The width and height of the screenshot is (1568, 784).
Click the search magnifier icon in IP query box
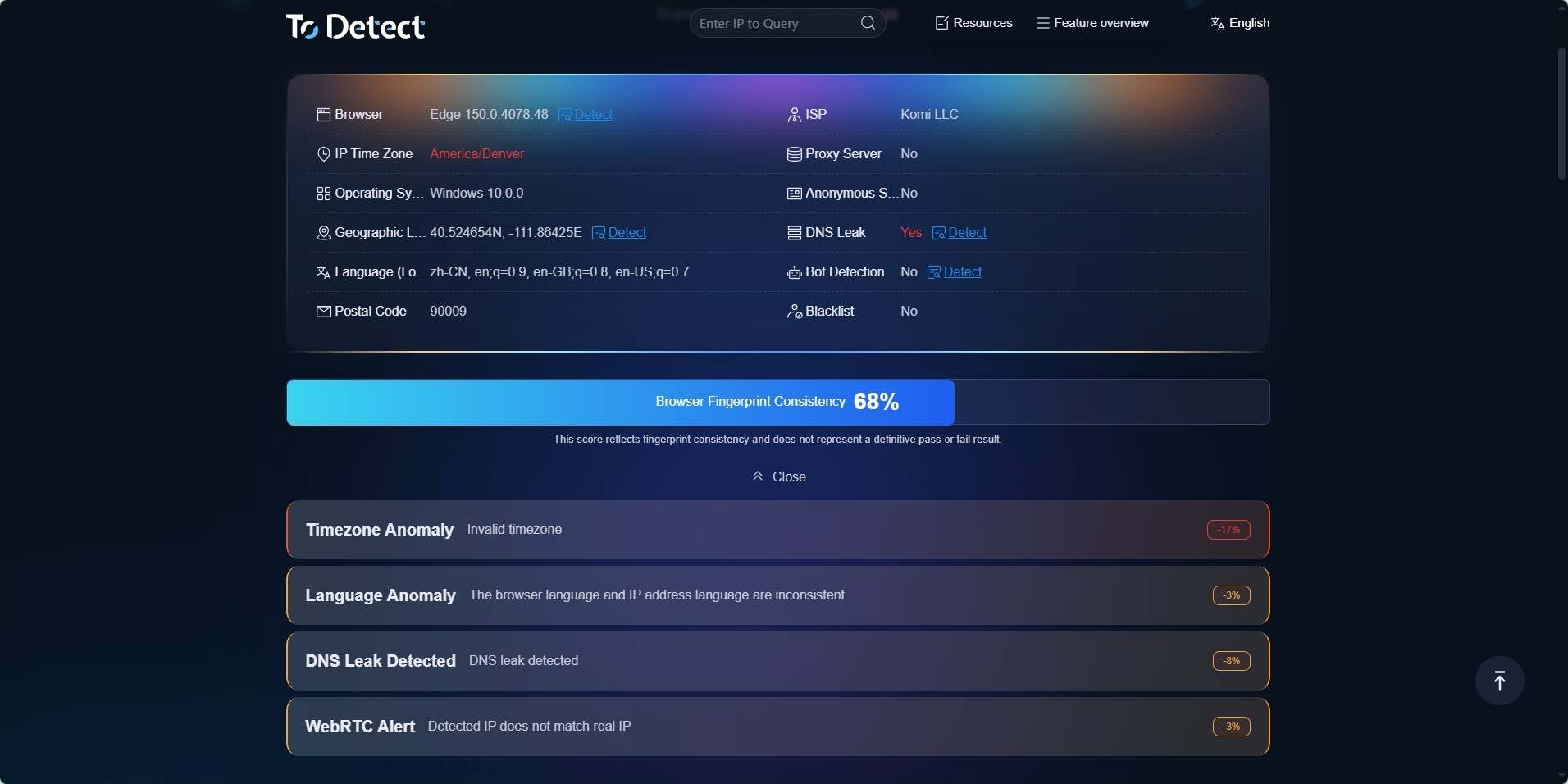[x=868, y=23]
